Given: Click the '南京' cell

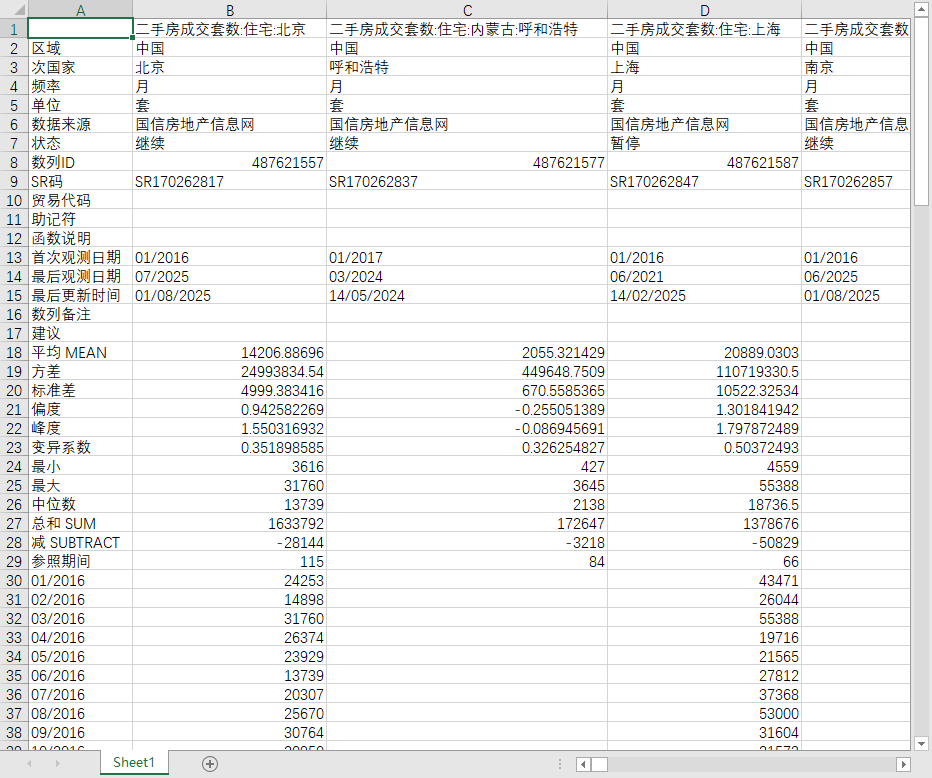Looking at the screenshot, I should click(x=856, y=67).
